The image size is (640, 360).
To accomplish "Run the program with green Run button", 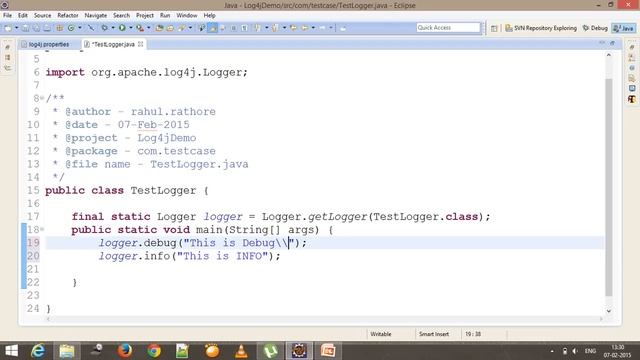I will pos(122,28).
